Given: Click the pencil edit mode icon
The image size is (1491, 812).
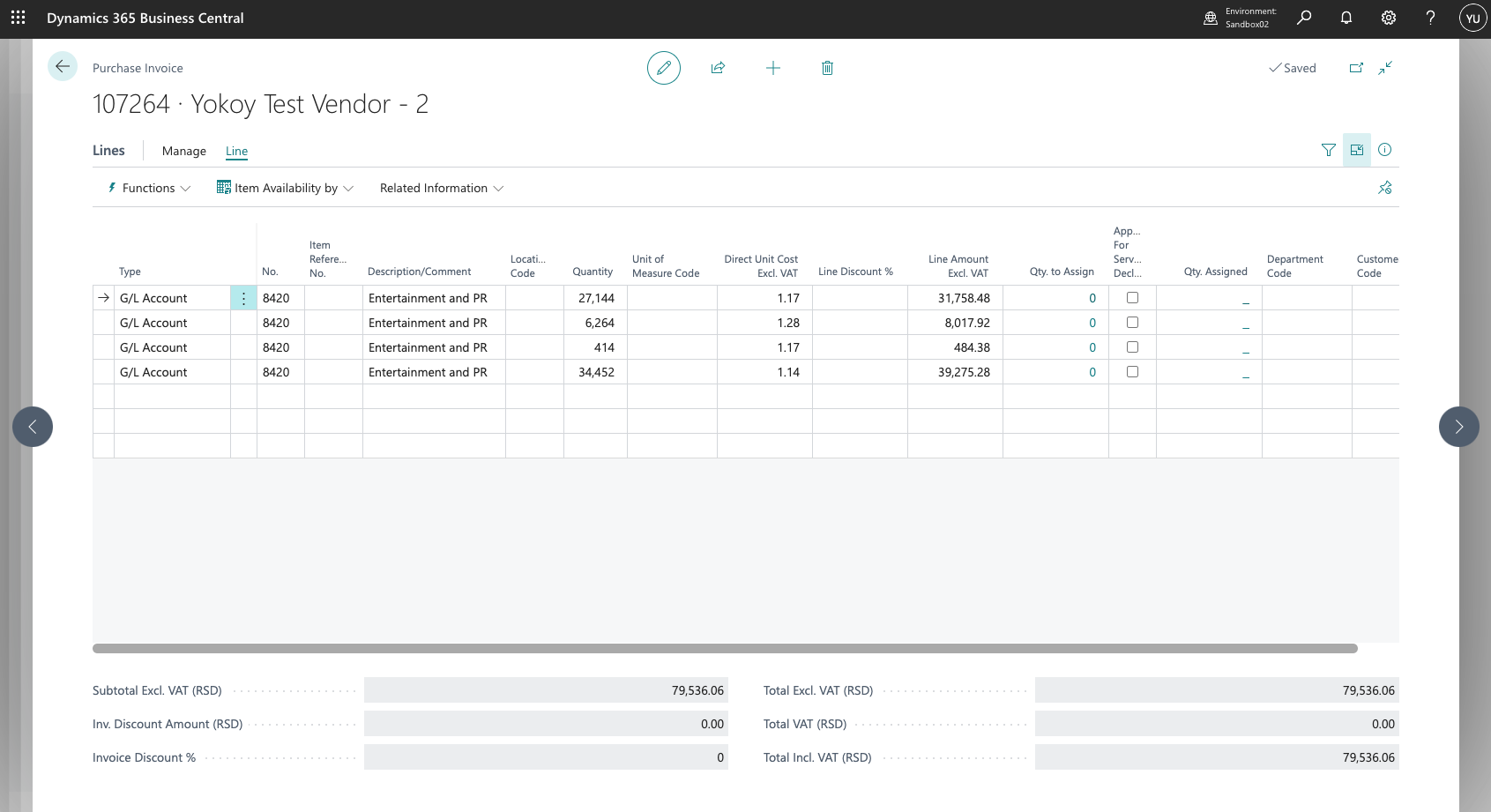Looking at the screenshot, I should tap(664, 68).
